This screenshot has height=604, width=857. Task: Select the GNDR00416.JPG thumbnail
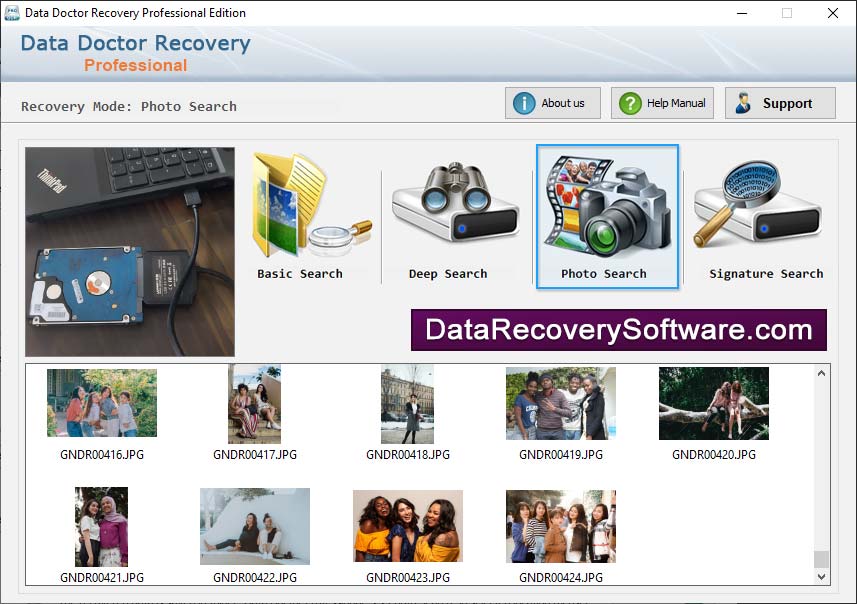[102, 403]
